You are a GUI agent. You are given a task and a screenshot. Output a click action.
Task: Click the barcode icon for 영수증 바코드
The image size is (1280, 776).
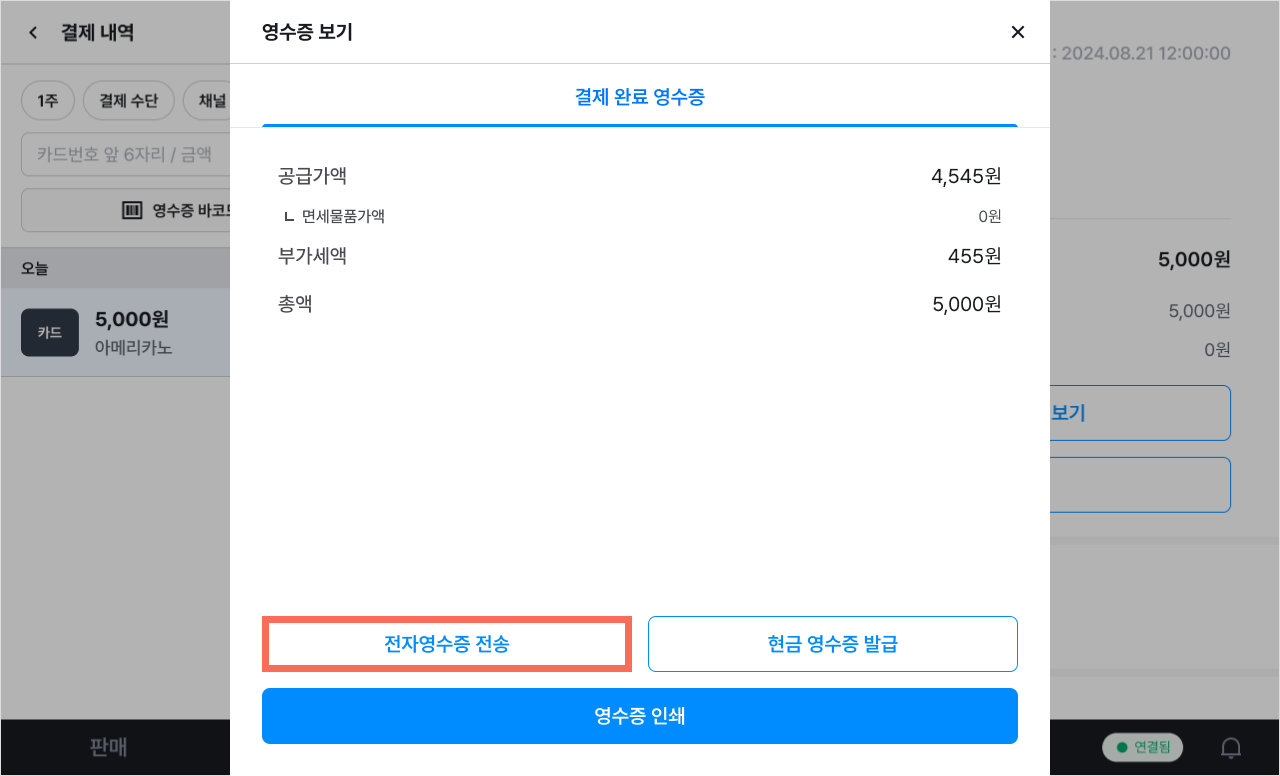[x=132, y=210]
